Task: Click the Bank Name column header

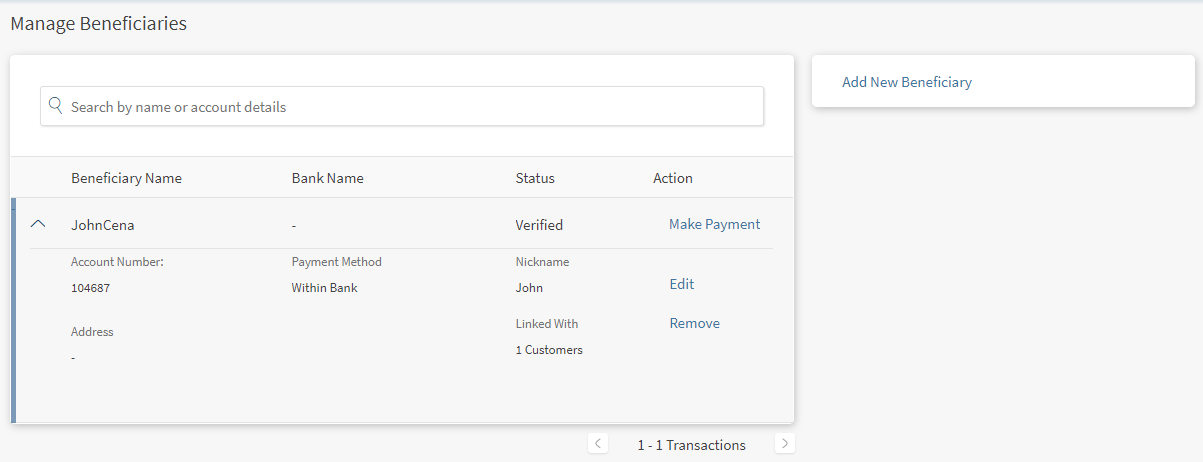Action: click(327, 178)
